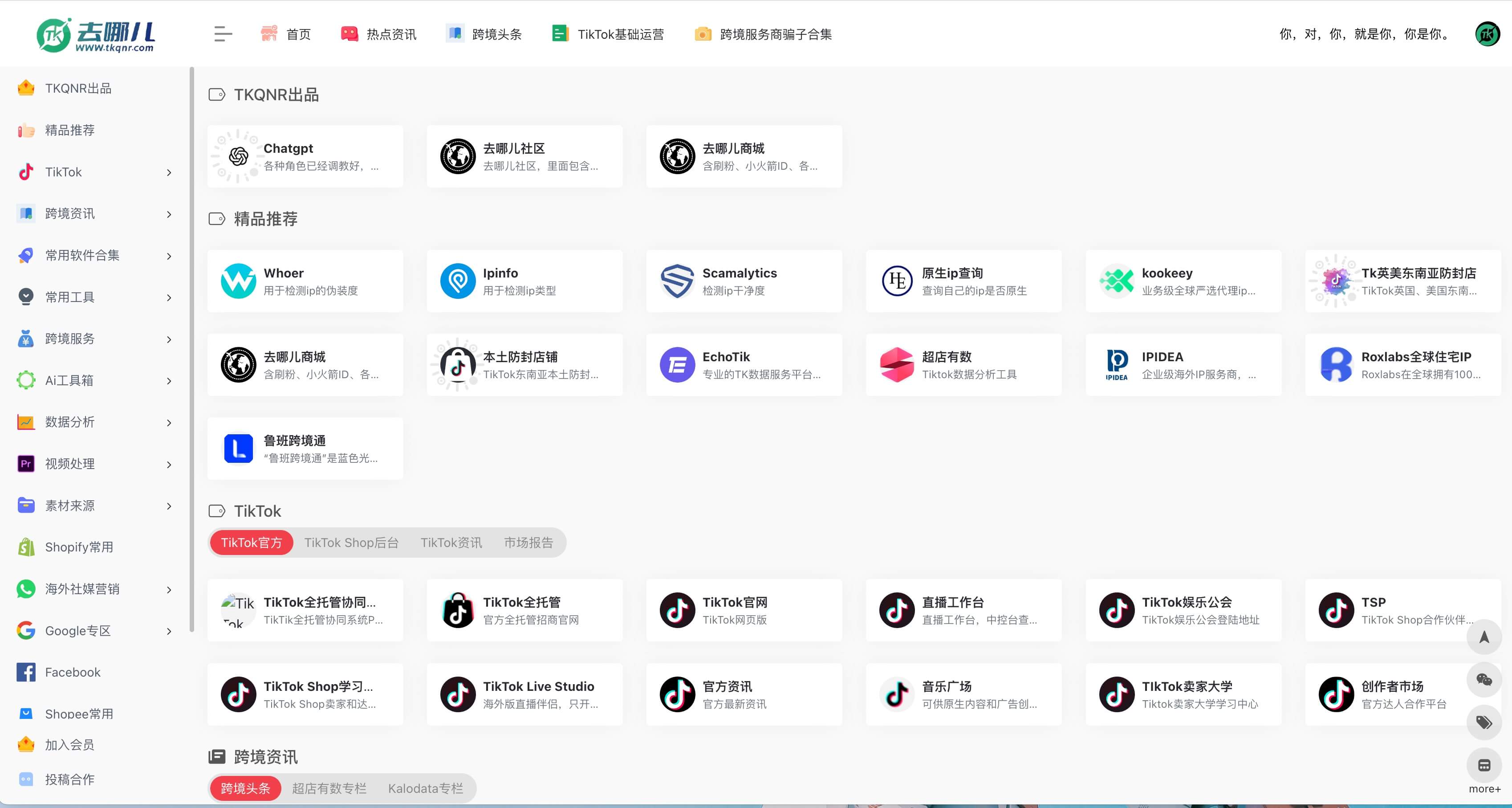Open the Scamalytics shield icon

(677, 281)
